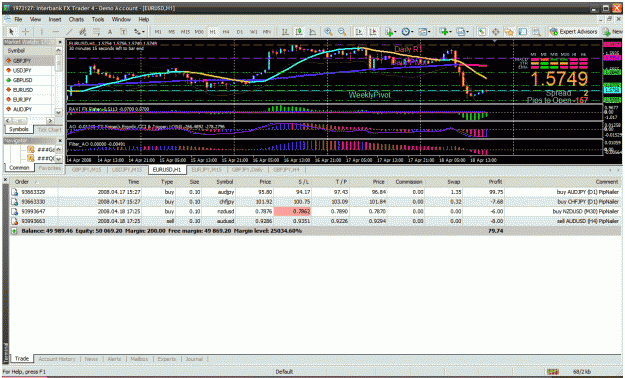Image resolution: width=625 pixels, height=378 pixels.
Task: Open the GBPJPY,Daily chart tab
Action: tap(247, 170)
